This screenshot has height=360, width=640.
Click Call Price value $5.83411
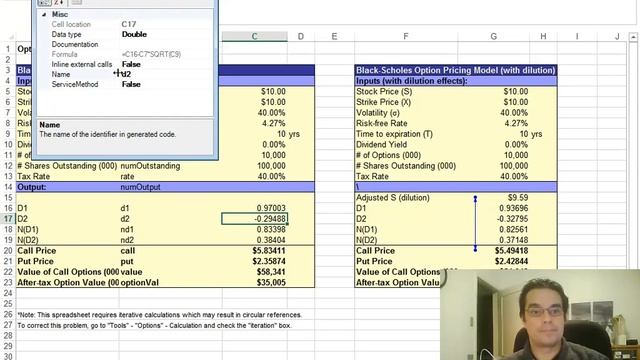click(x=269, y=251)
